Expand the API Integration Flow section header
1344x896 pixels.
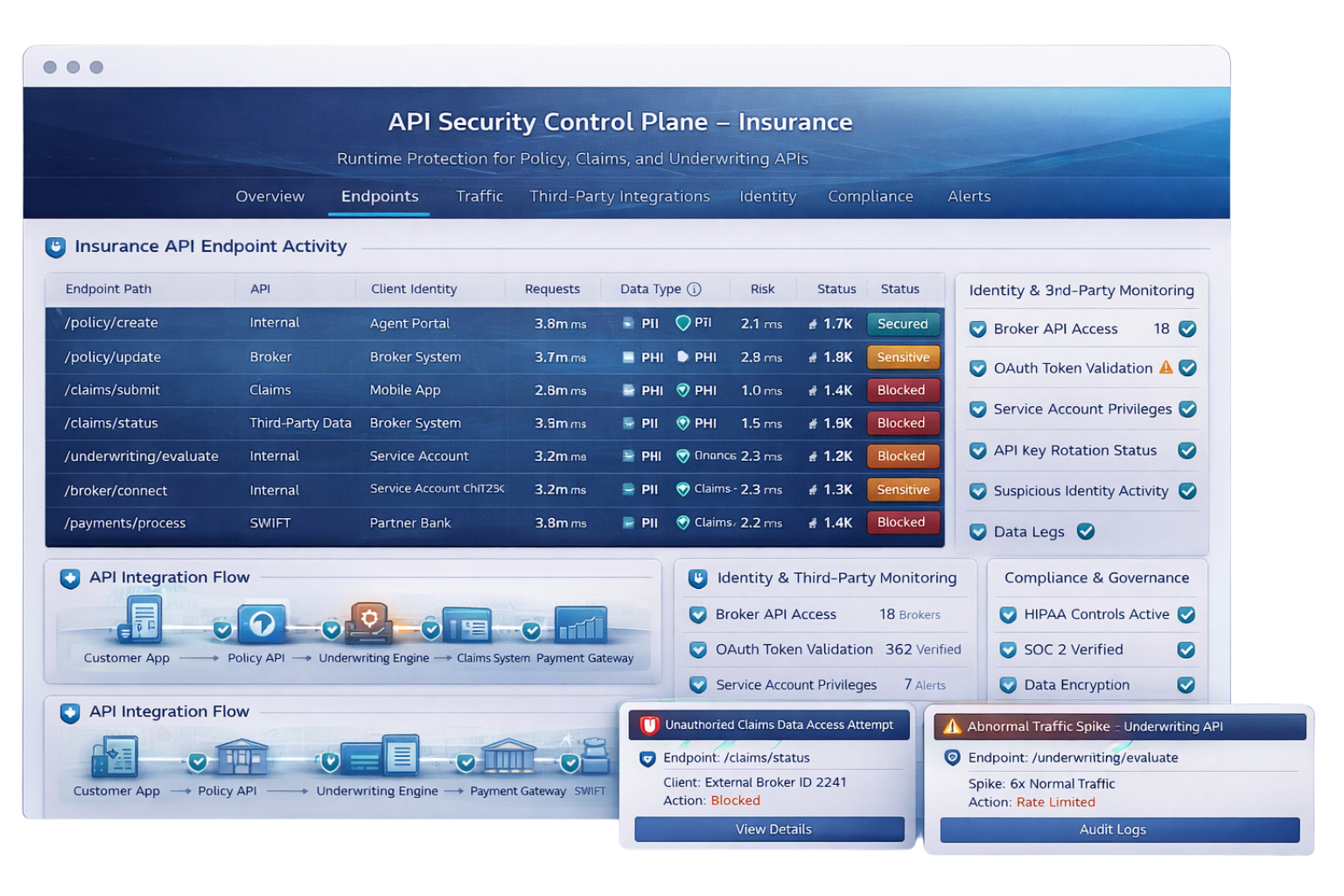pyautogui.click(x=170, y=577)
